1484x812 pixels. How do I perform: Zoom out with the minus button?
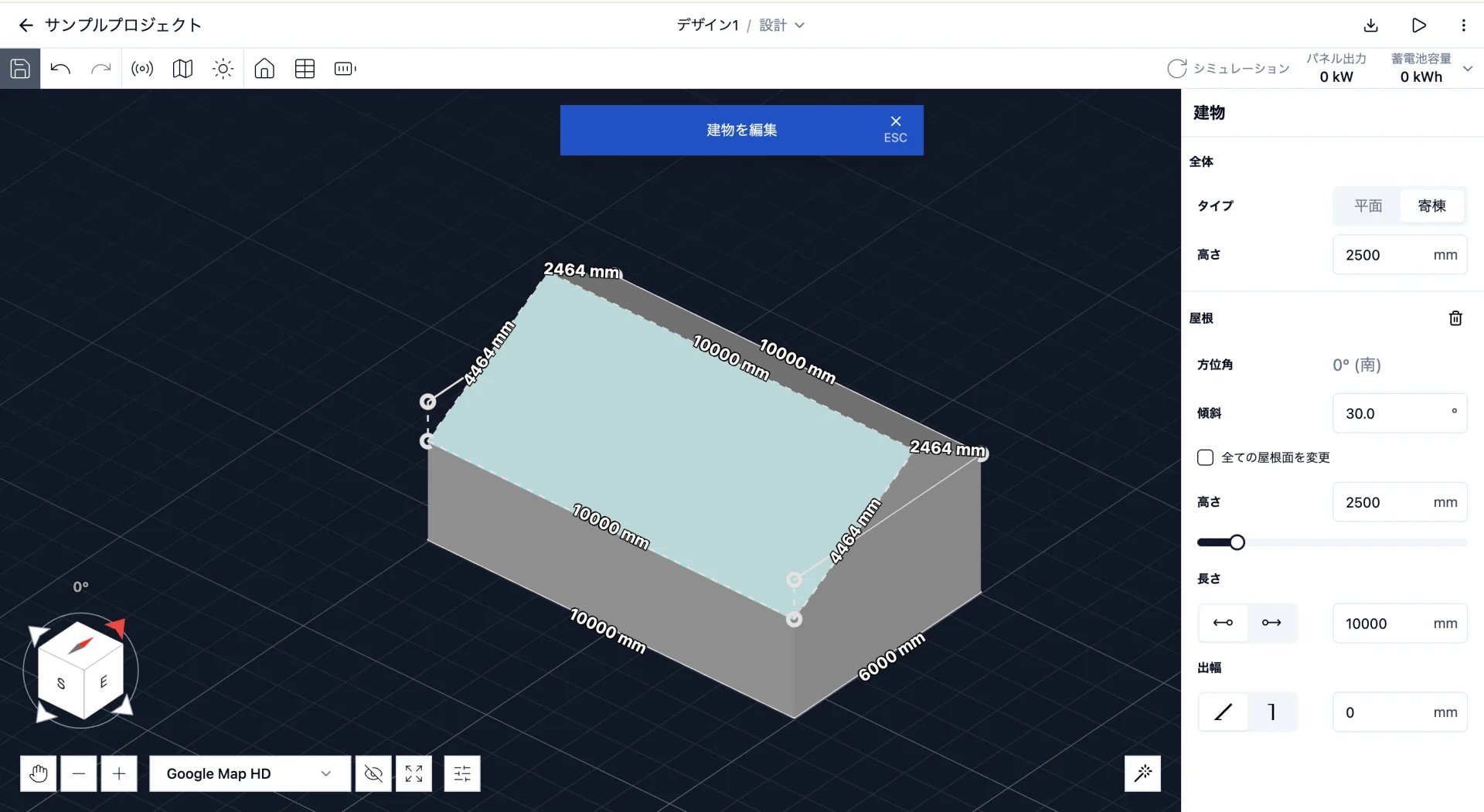tap(79, 773)
